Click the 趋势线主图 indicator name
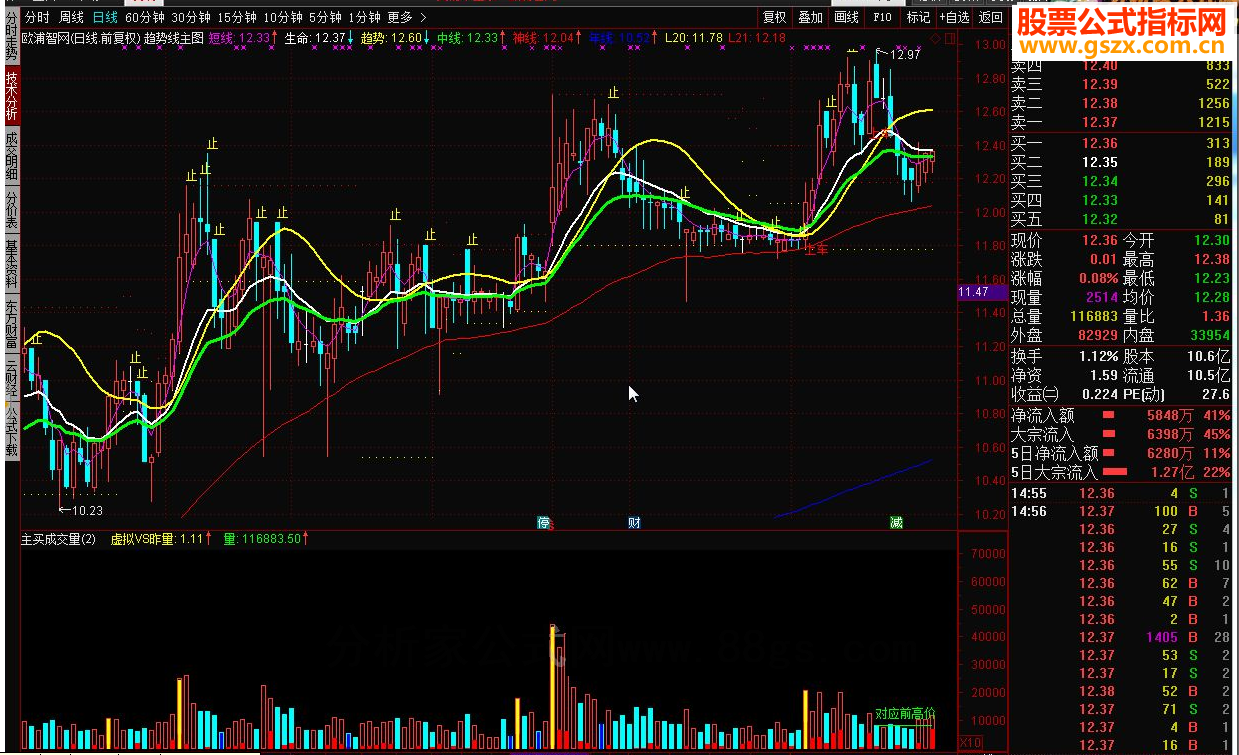 click(173, 38)
